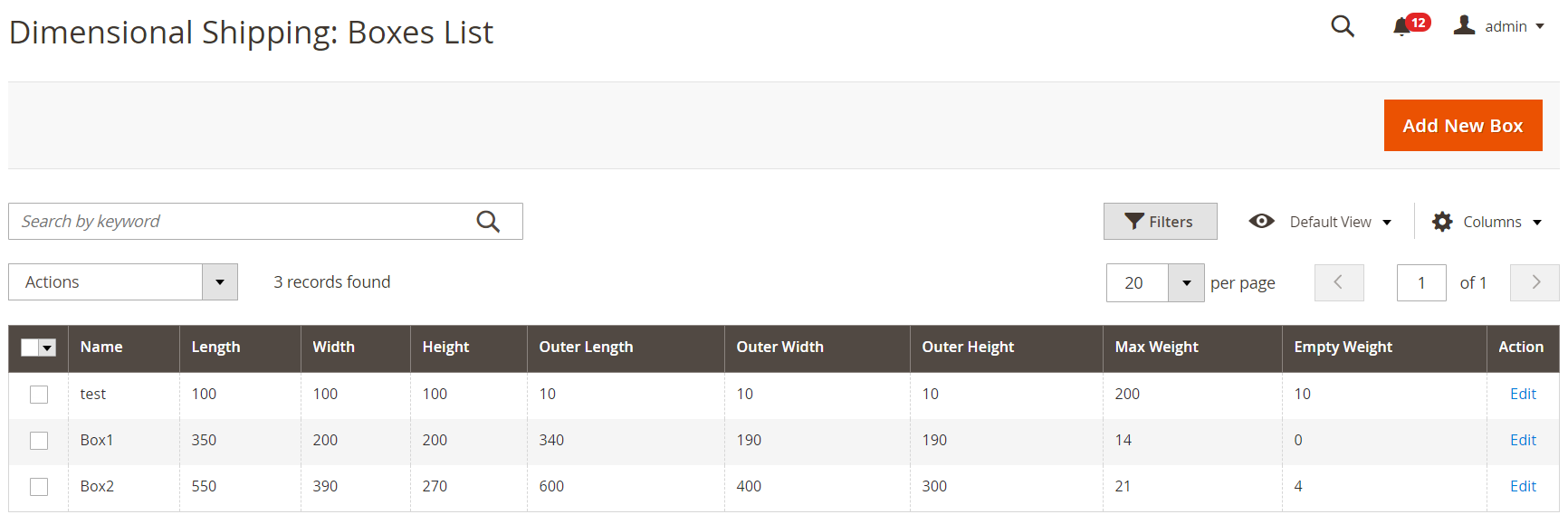
Task: Open the Filters panel button
Action: pyautogui.click(x=1160, y=222)
